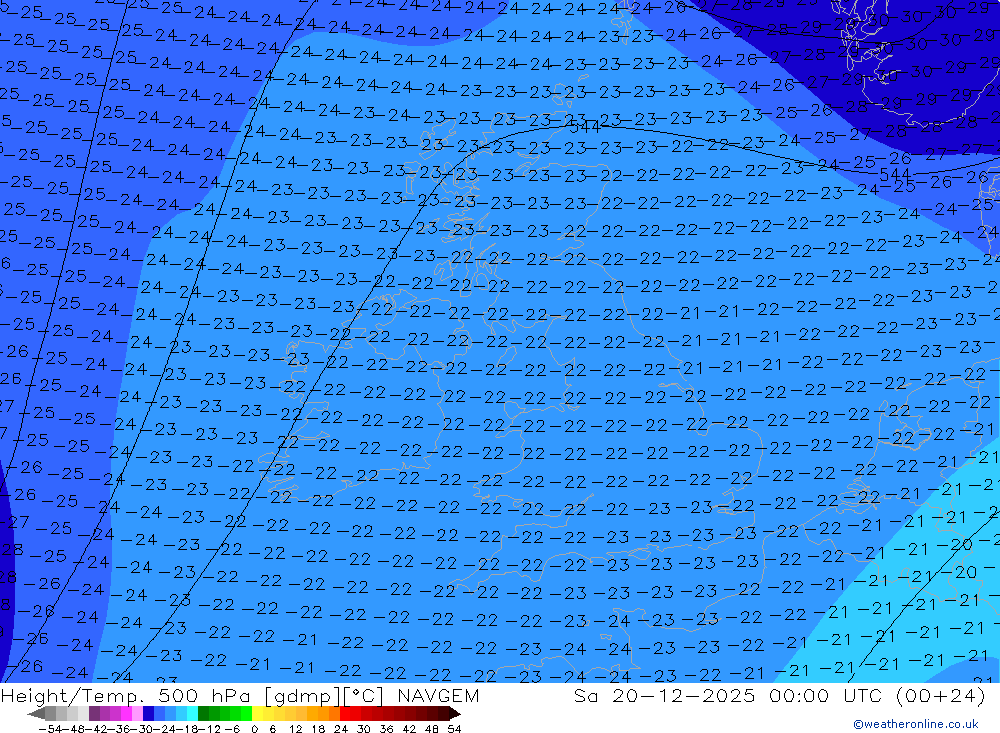
Task: Pick the dark green -12 legend swatch
Action: (203, 714)
